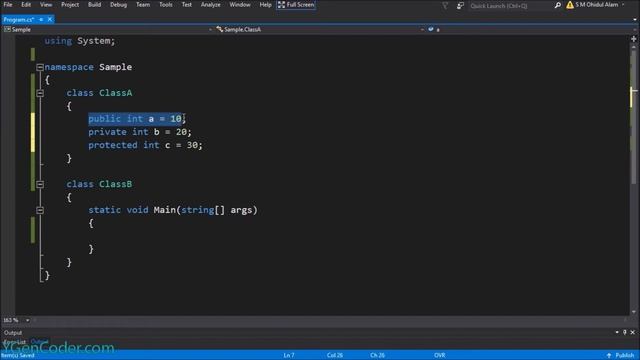This screenshot has height=360, width=640.
Task: Click the Ch 26 status indicator
Action: tap(378, 356)
